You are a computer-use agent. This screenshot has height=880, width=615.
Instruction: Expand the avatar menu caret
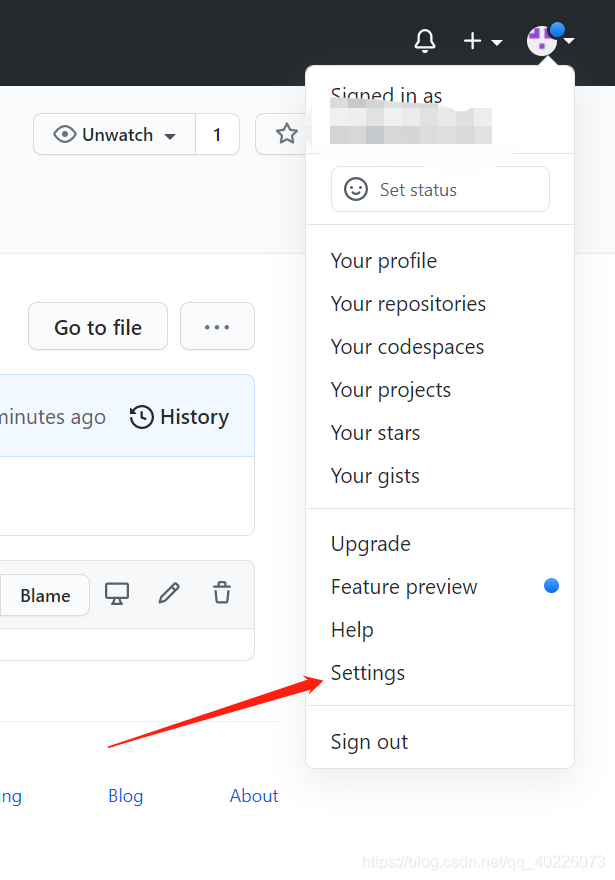569,40
